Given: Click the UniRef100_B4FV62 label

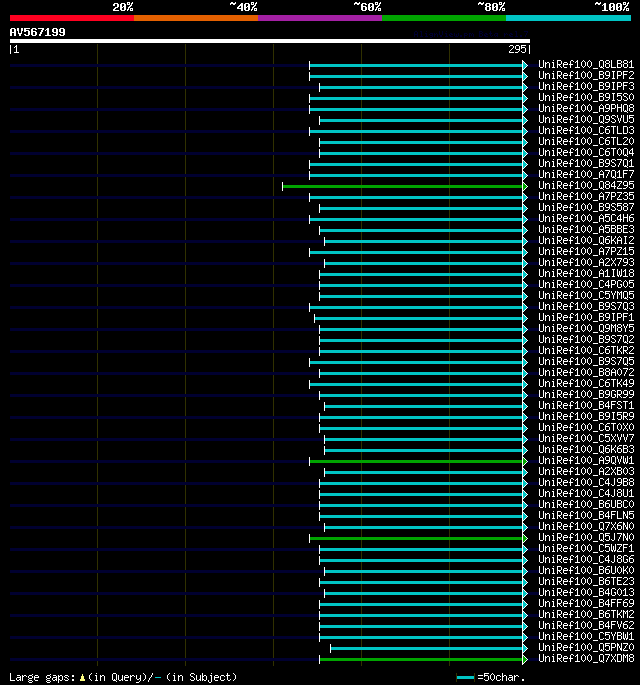Looking at the screenshot, I should (586, 625).
